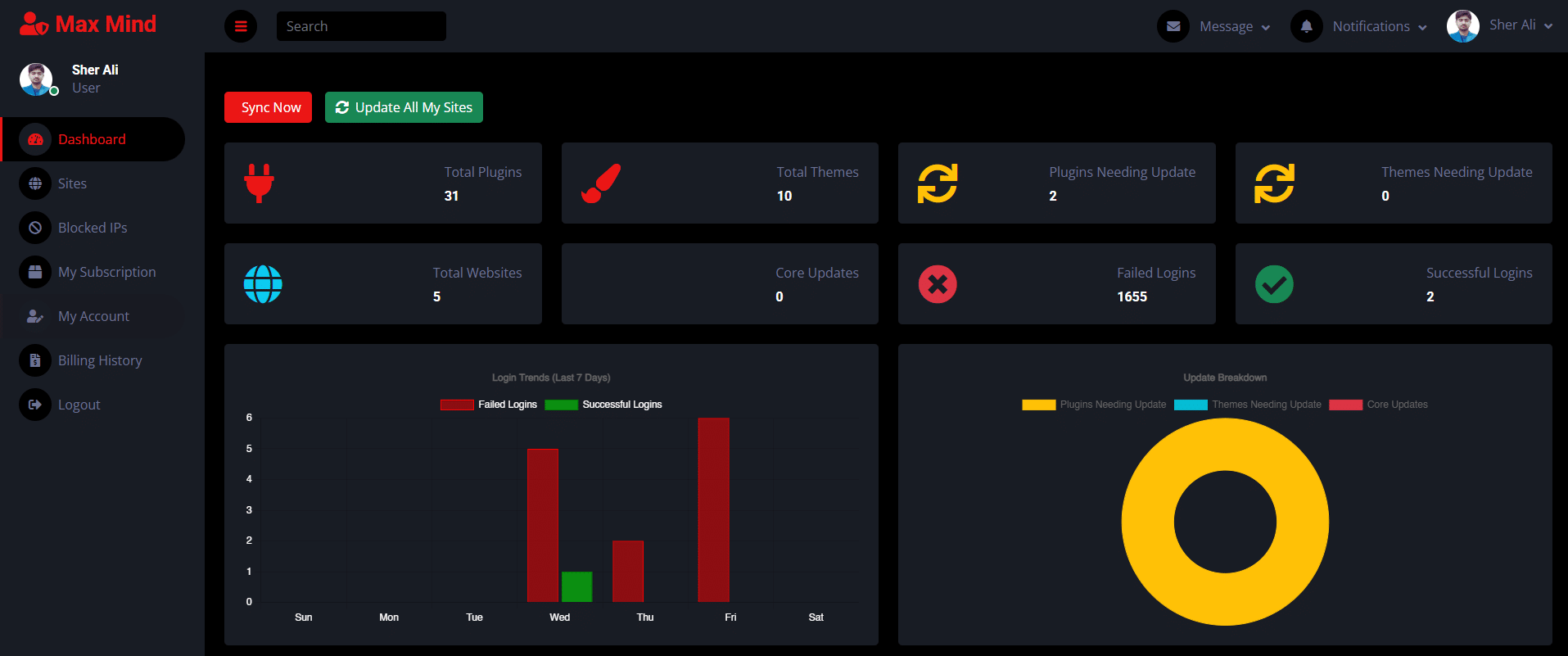
Task: Click the Sync Now button
Action: (x=268, y=107)
